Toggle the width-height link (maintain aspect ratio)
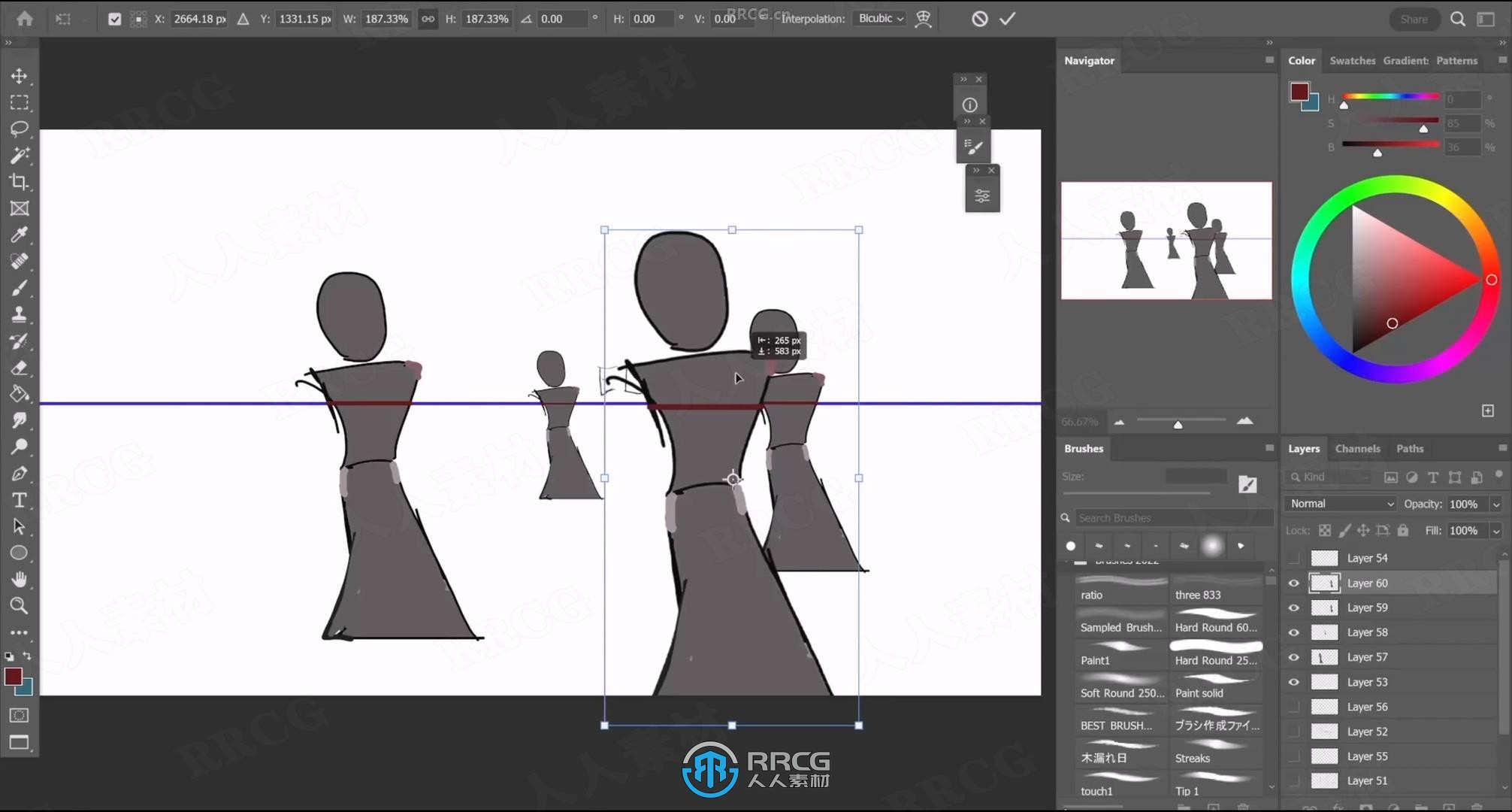 [428, 19]
